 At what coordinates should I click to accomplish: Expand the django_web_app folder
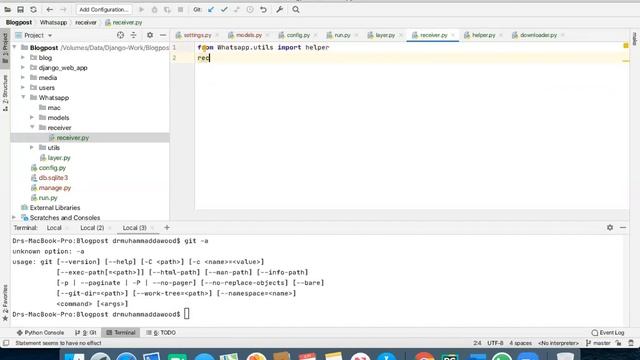(x=23, y=67)
